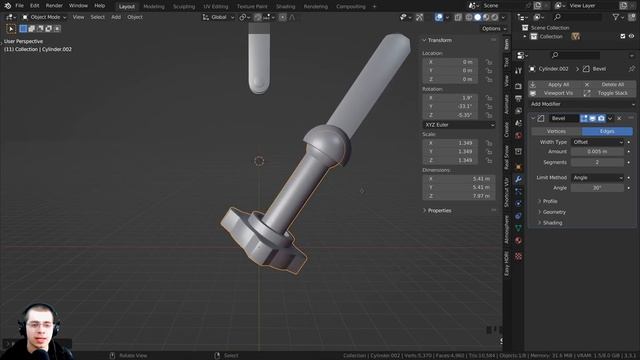640x360 pixels.
Task: Open proportional falloff curve icon
Action: coord(292,17)
